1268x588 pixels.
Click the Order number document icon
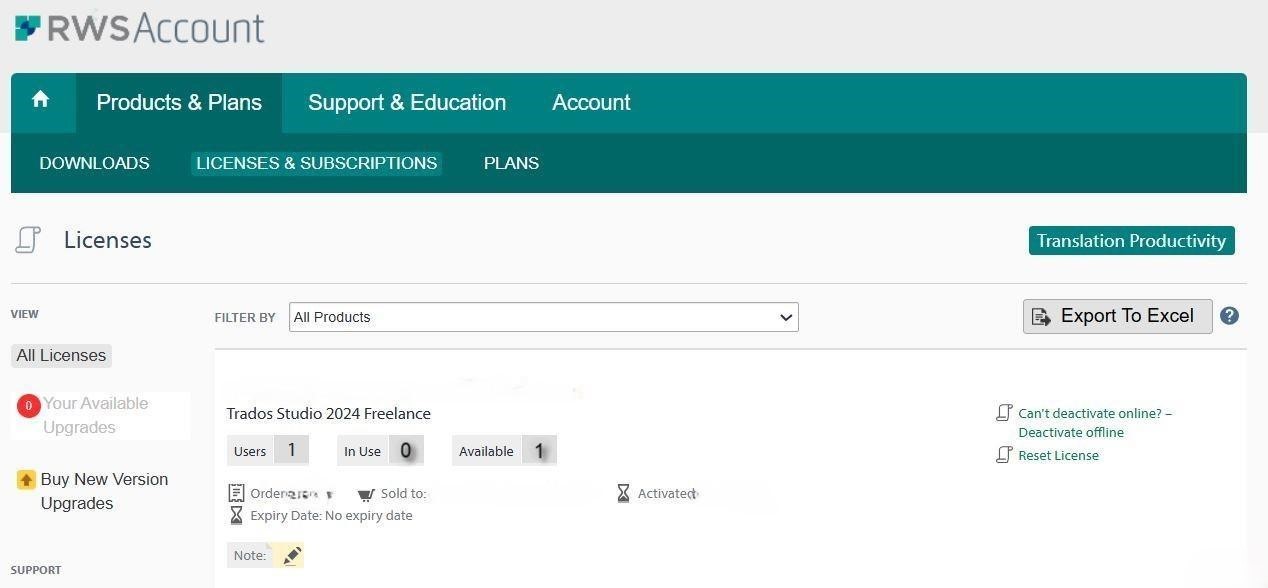(236, 493)
